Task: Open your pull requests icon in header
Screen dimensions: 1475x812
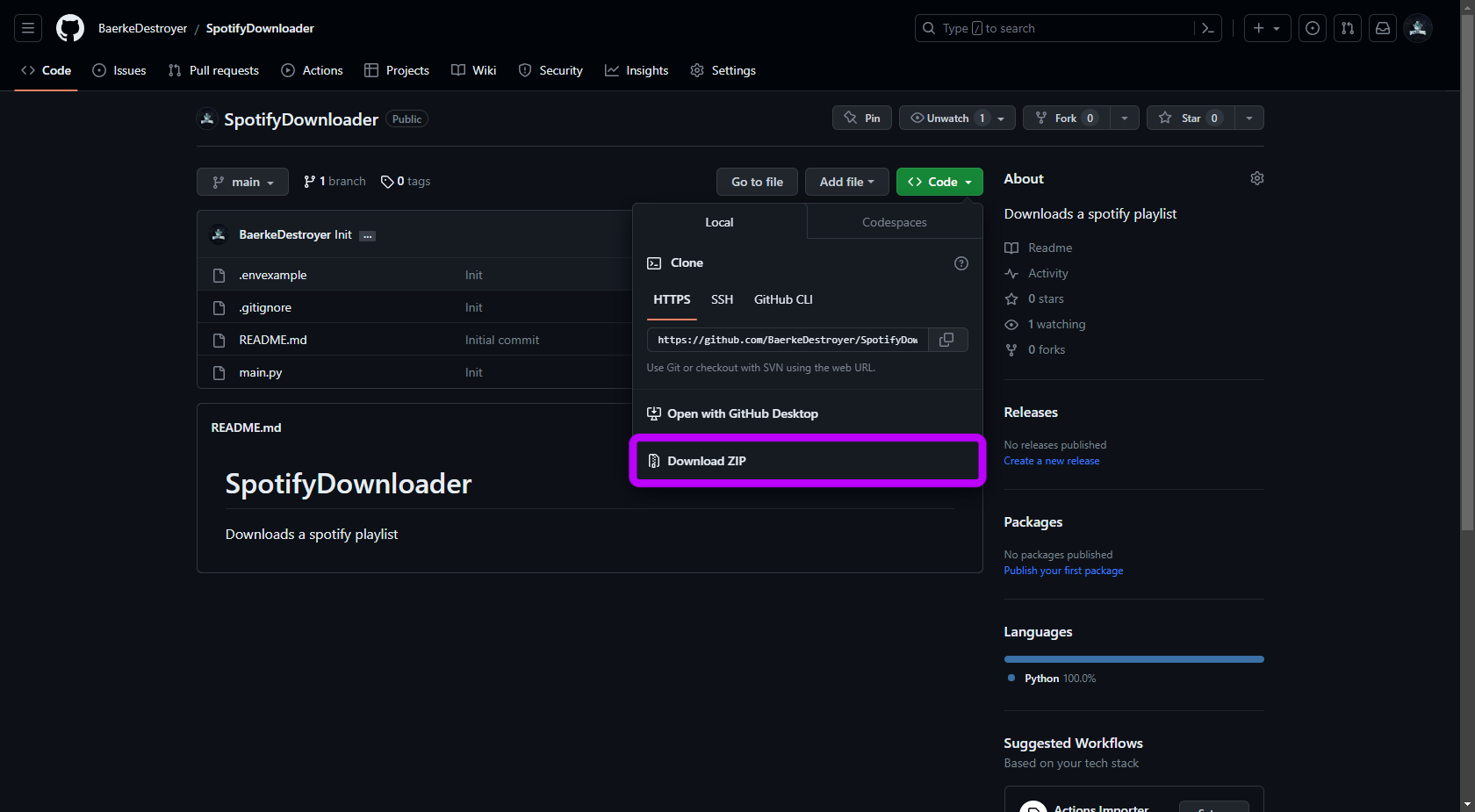Action: click(x=1348, y=27)
